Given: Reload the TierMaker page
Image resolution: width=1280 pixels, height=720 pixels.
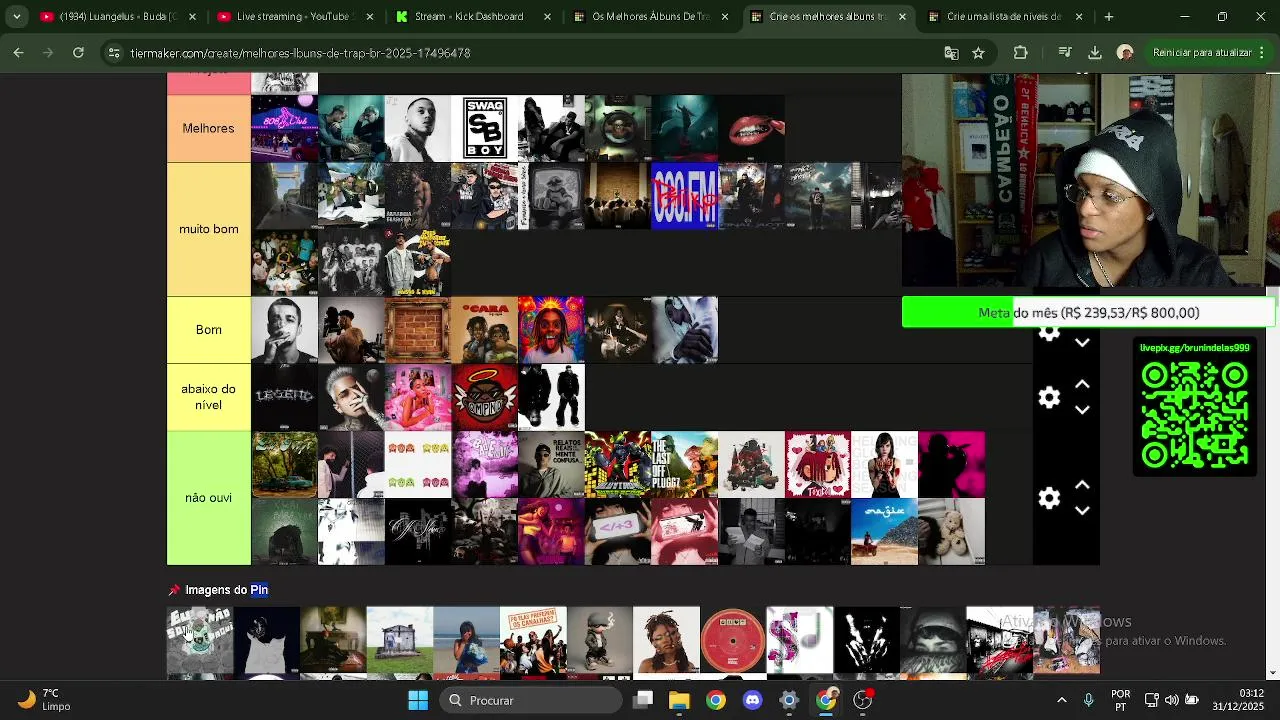Looking at the screenshot, I should point(78,53).
